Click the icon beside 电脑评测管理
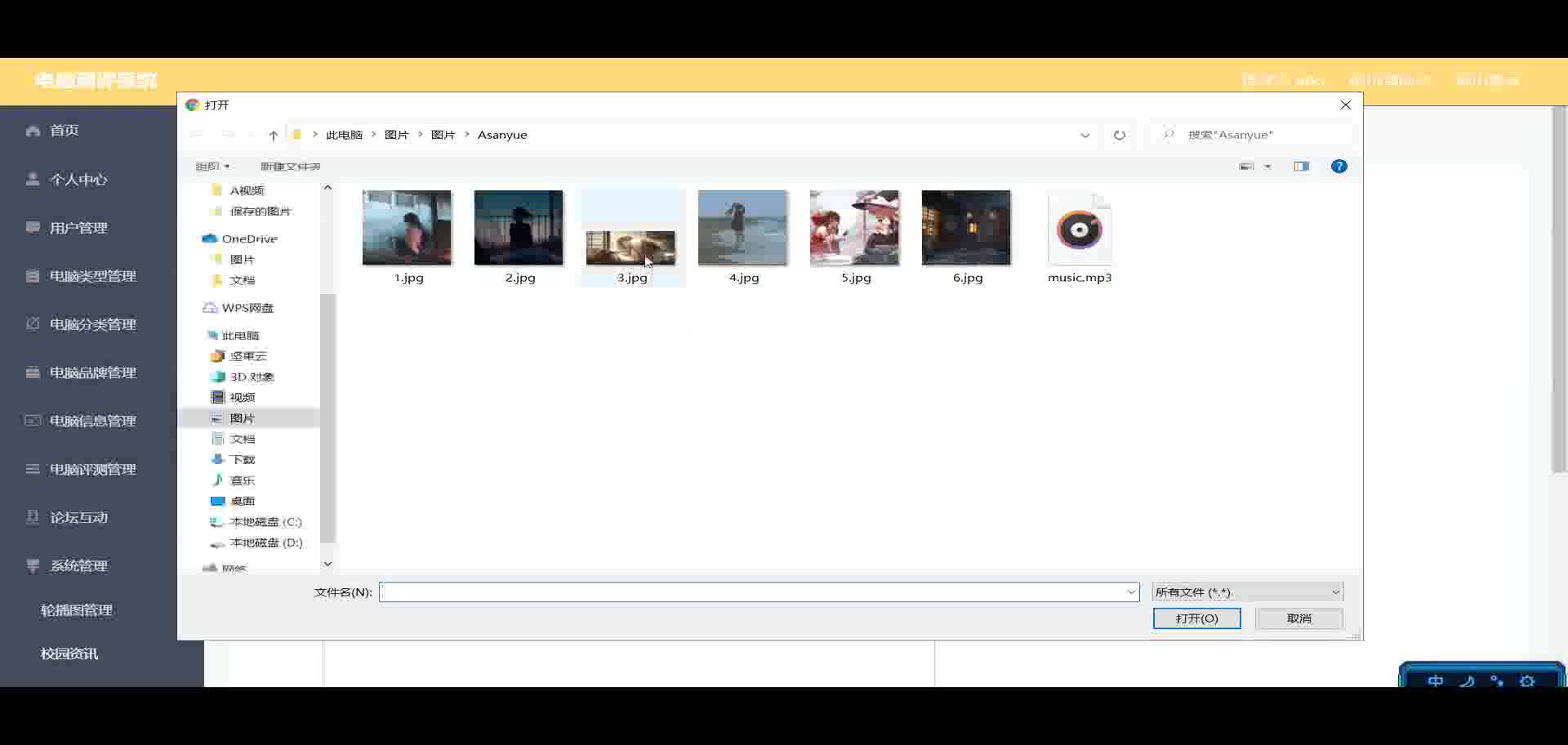The image size is (1568, 745). pyautogui.click(x=33, y=469)
